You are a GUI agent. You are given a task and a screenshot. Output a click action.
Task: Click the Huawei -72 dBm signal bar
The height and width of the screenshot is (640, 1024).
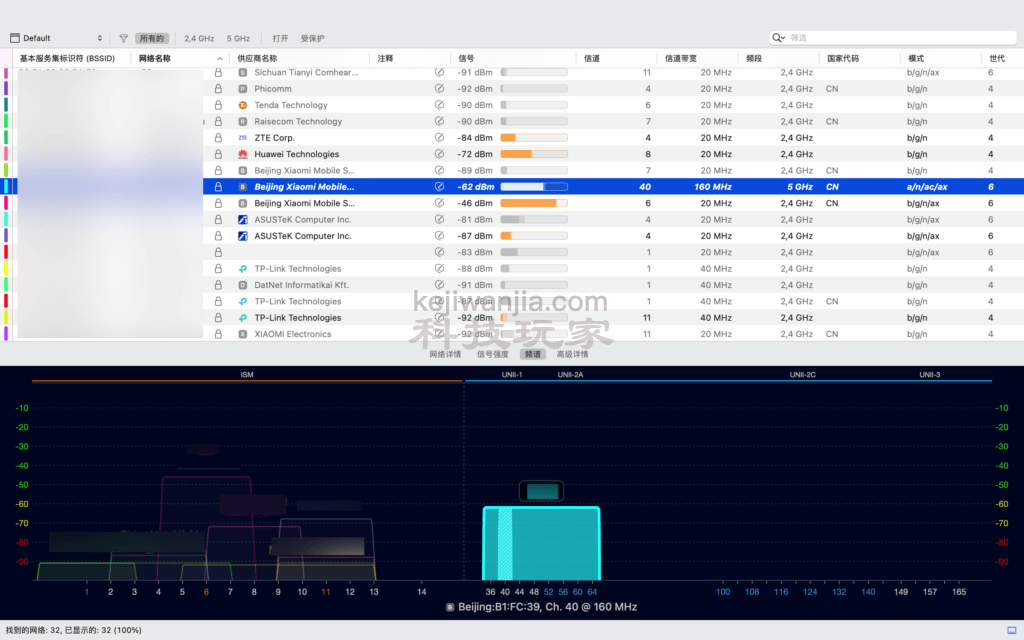coord(534,154)
